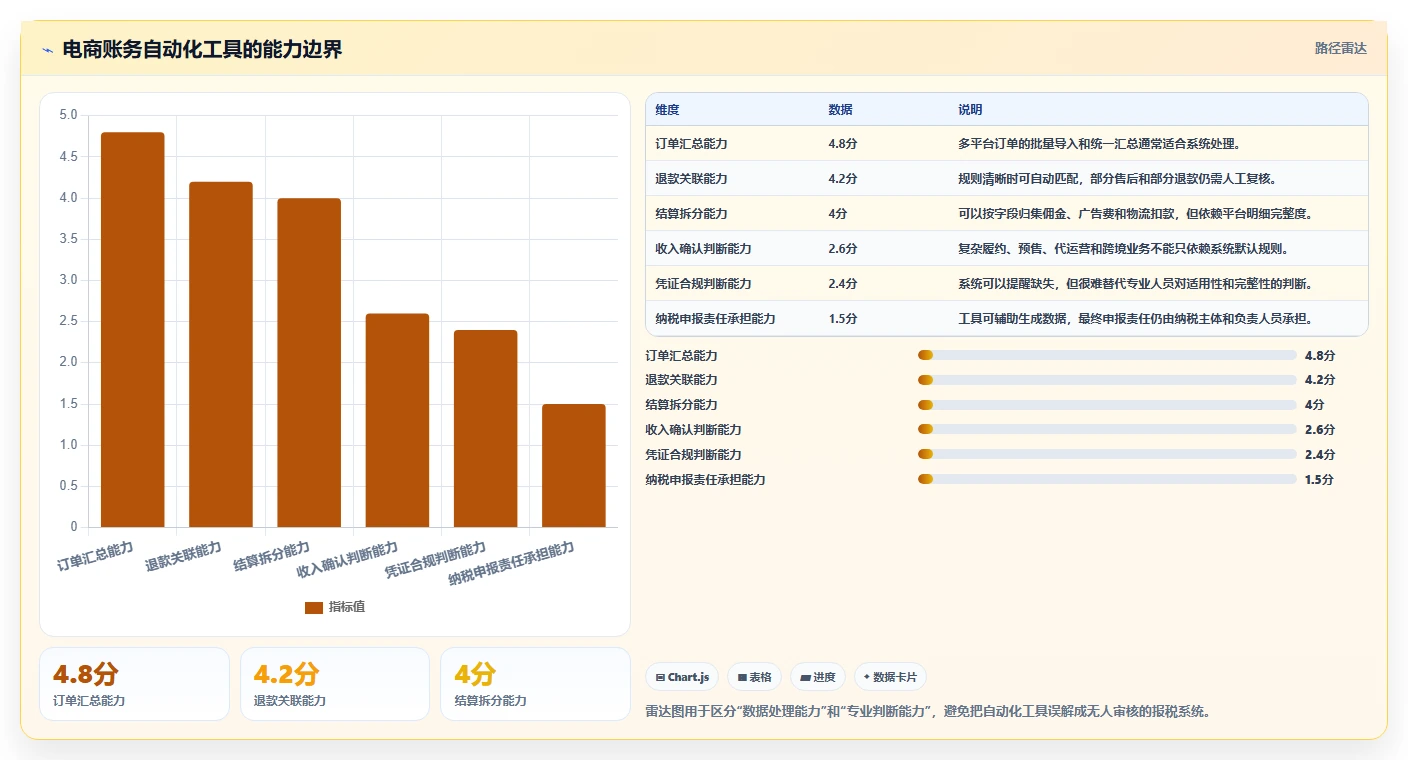This screenshot has height=760, width=1408.
Task: Click the lightning icon beside the title
Action: [x=47, y=50]
